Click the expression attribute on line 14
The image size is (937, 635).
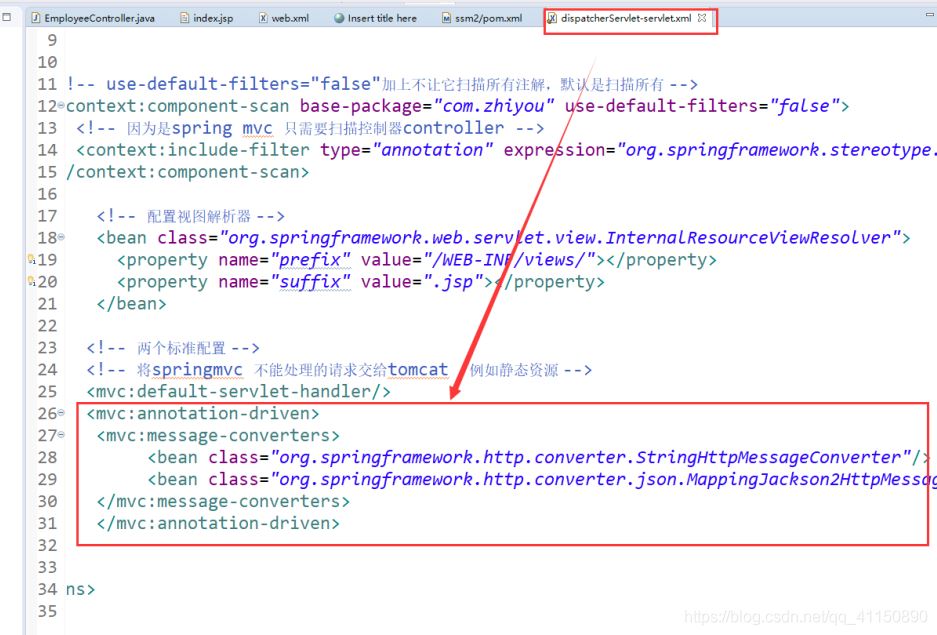click(554, 150)
